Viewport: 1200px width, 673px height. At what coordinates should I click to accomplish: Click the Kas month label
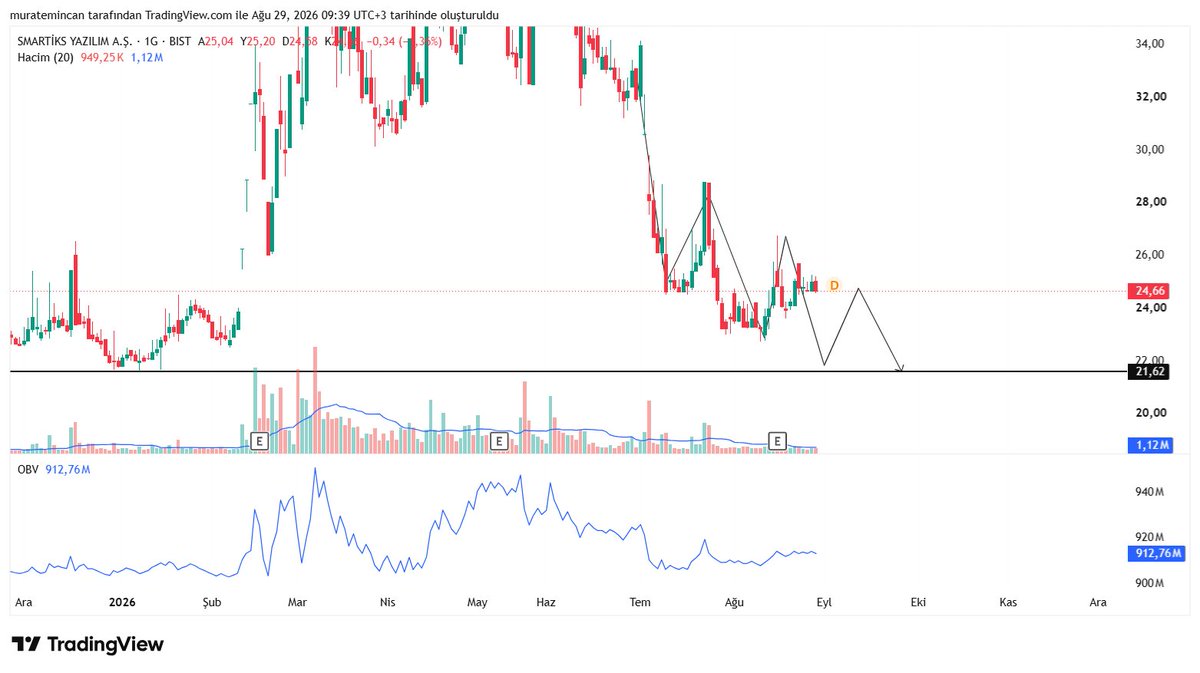pos(1009,602)
